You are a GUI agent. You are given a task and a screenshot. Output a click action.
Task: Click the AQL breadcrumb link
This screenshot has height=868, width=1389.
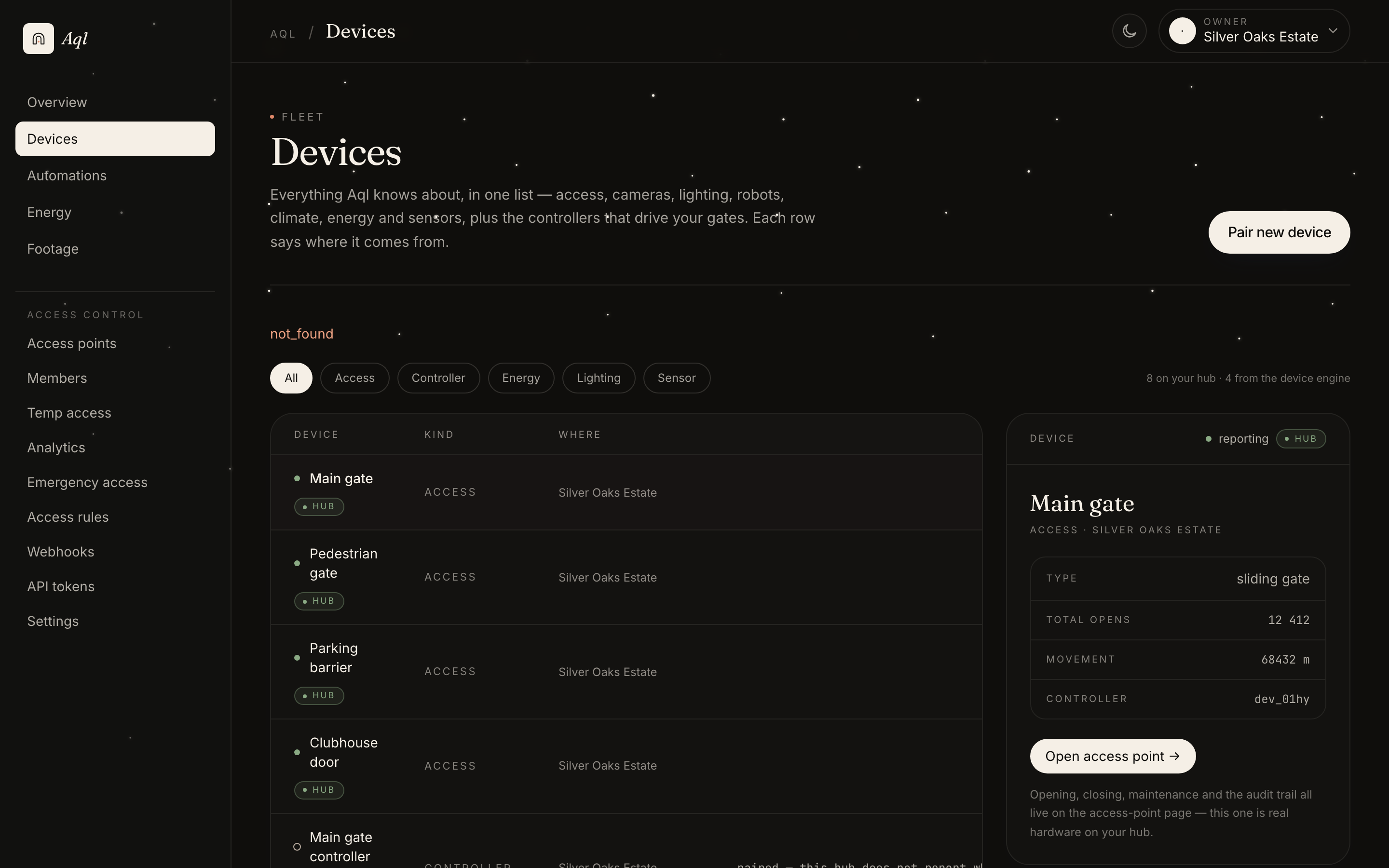pos(283,34)
